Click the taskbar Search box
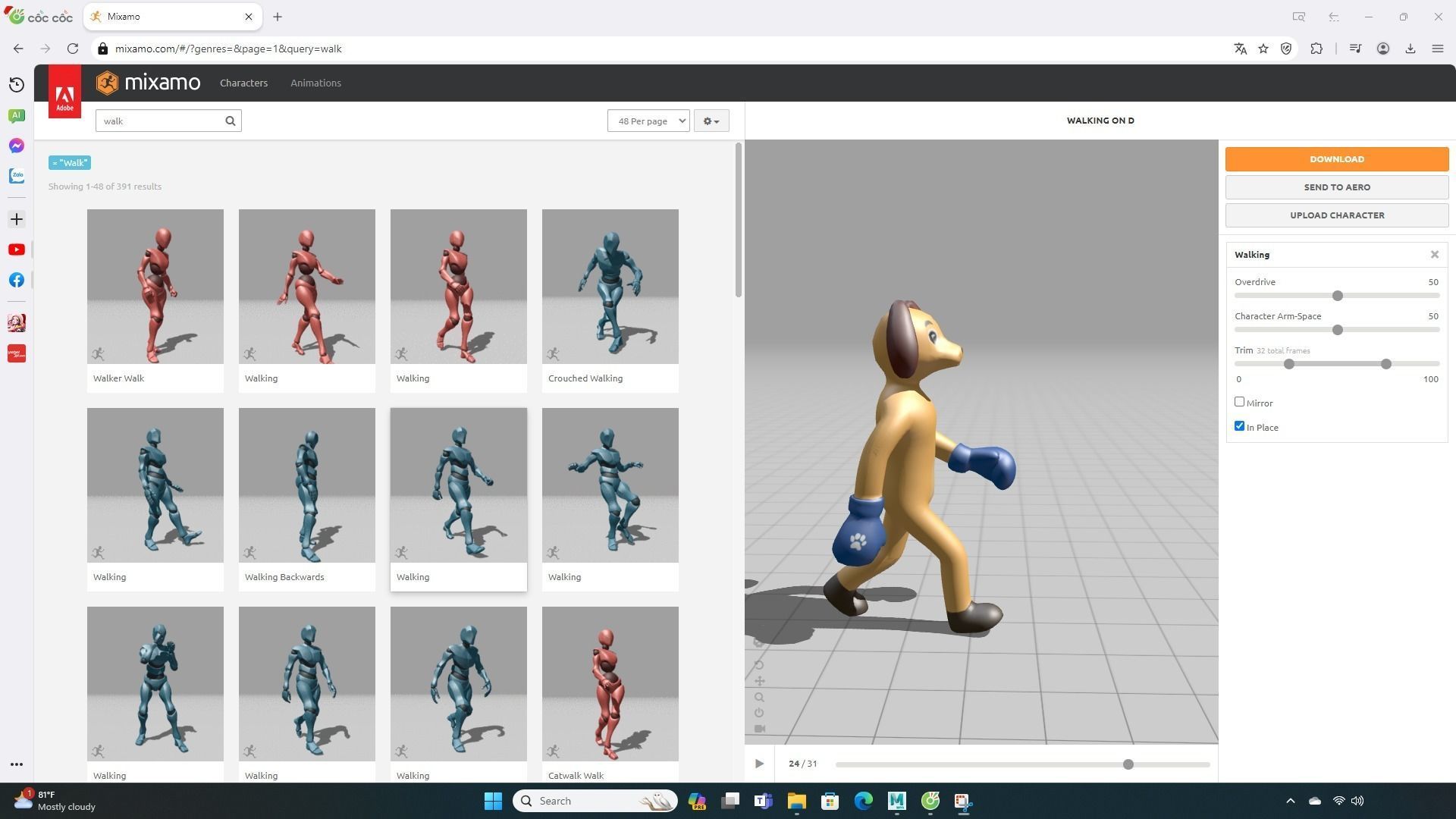This screenshot has height=819, width=1456. tap(595, 801)
